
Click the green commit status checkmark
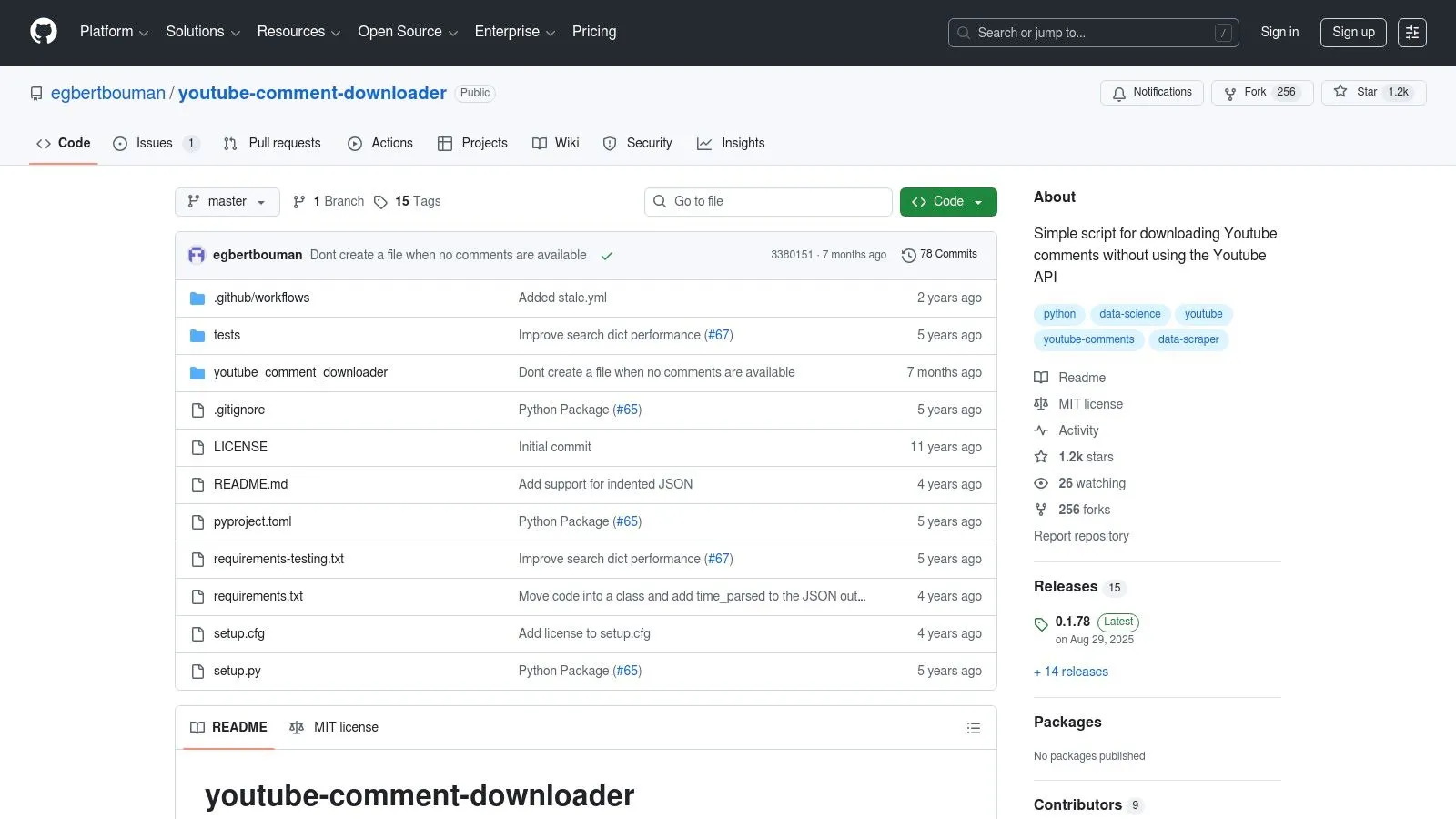(607, 256)
